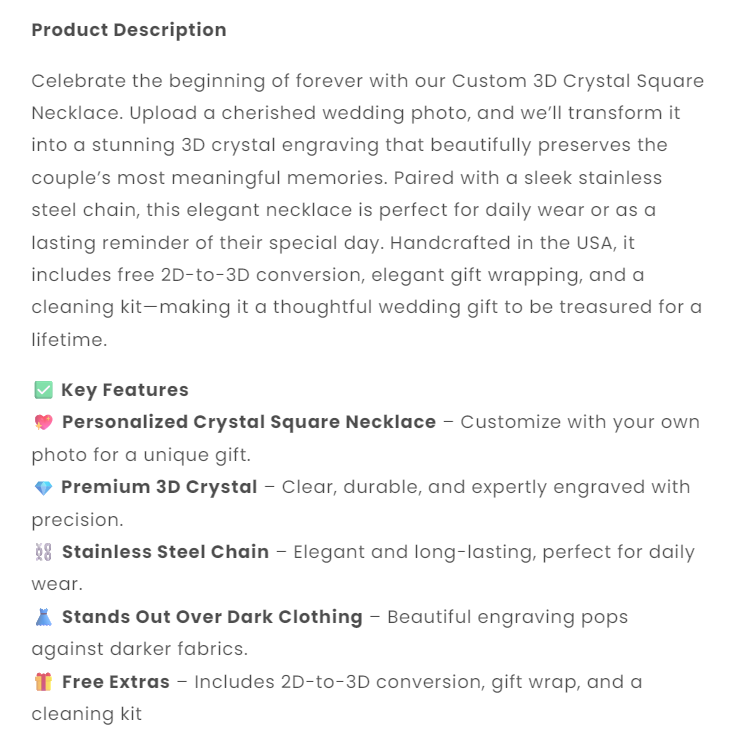Image resolution: width=745 pixels, height=751 pixels.
Task: Click the word 'lifetime' ending the paragraph
Action: click(x=67, y=340)
